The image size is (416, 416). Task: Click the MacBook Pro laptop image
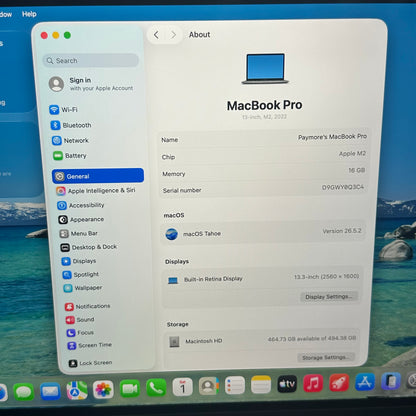coord(265,68)
